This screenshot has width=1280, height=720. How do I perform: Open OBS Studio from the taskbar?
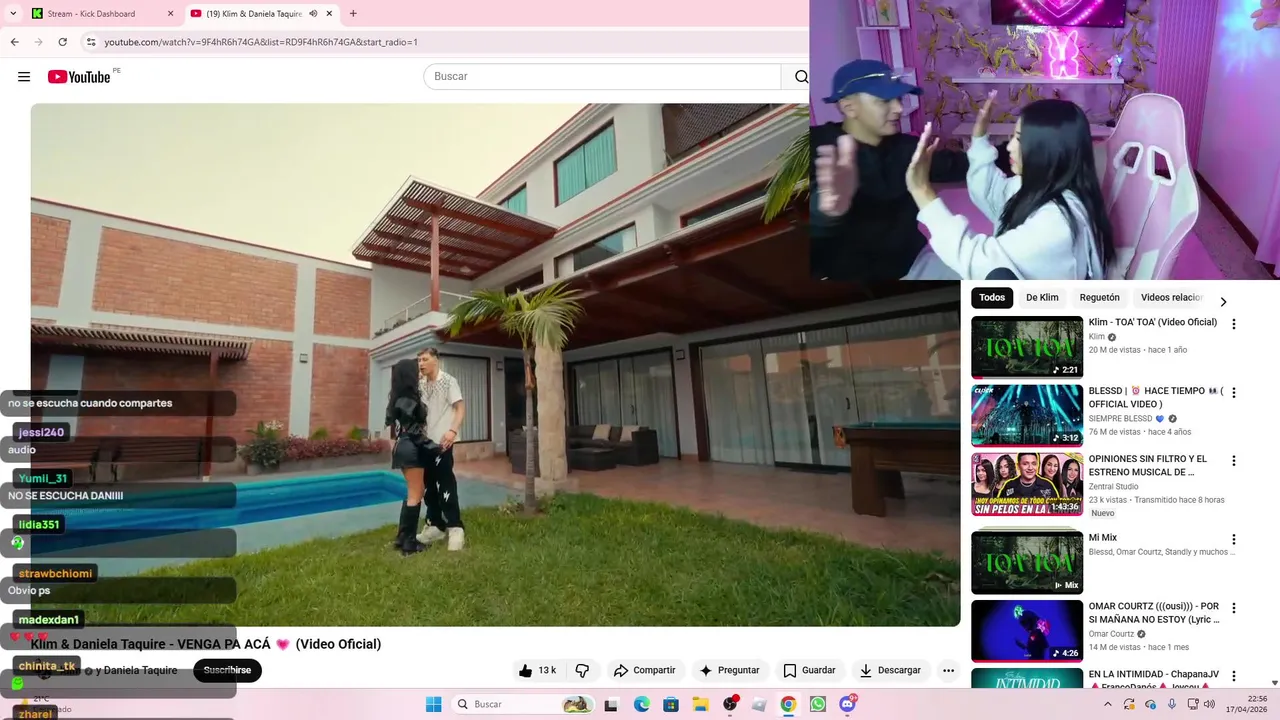[x=730, y=704]
